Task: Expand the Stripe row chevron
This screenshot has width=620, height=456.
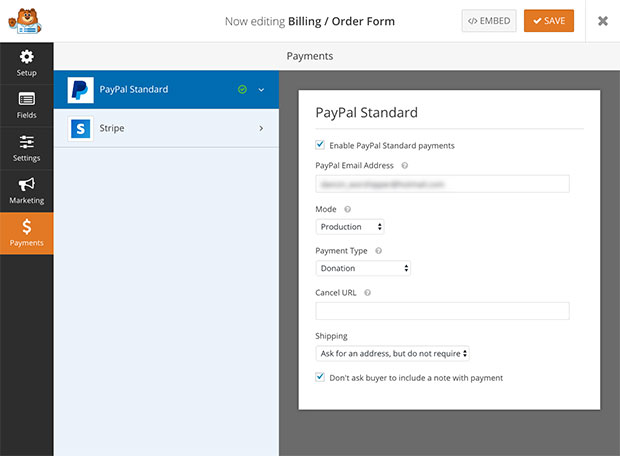Action: tap(261, 128)
